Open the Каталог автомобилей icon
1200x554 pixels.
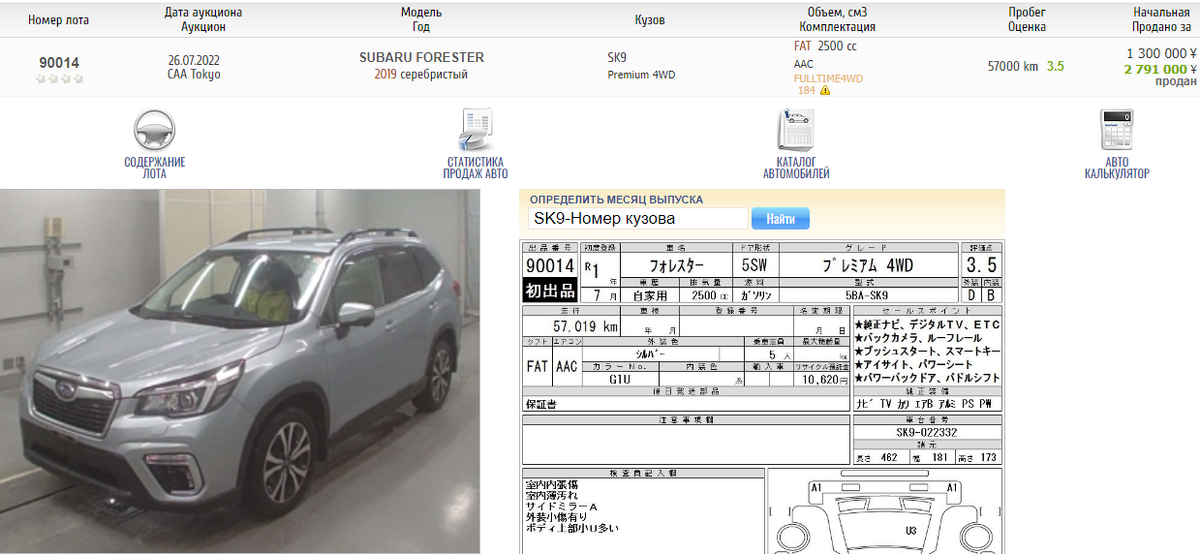pyautogui.click(x=796, y=130)
